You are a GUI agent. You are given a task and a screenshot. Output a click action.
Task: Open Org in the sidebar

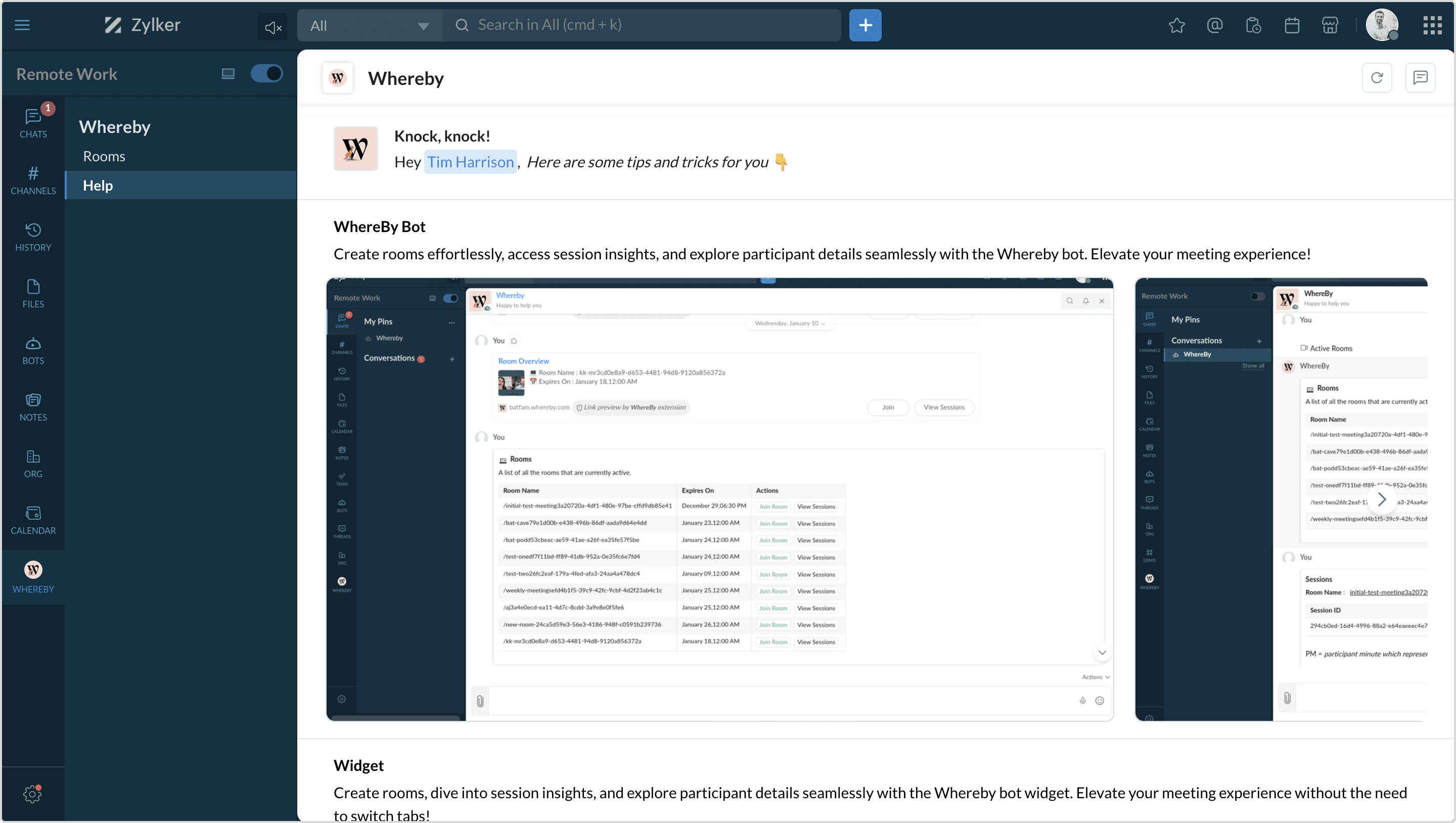(33, 463)
